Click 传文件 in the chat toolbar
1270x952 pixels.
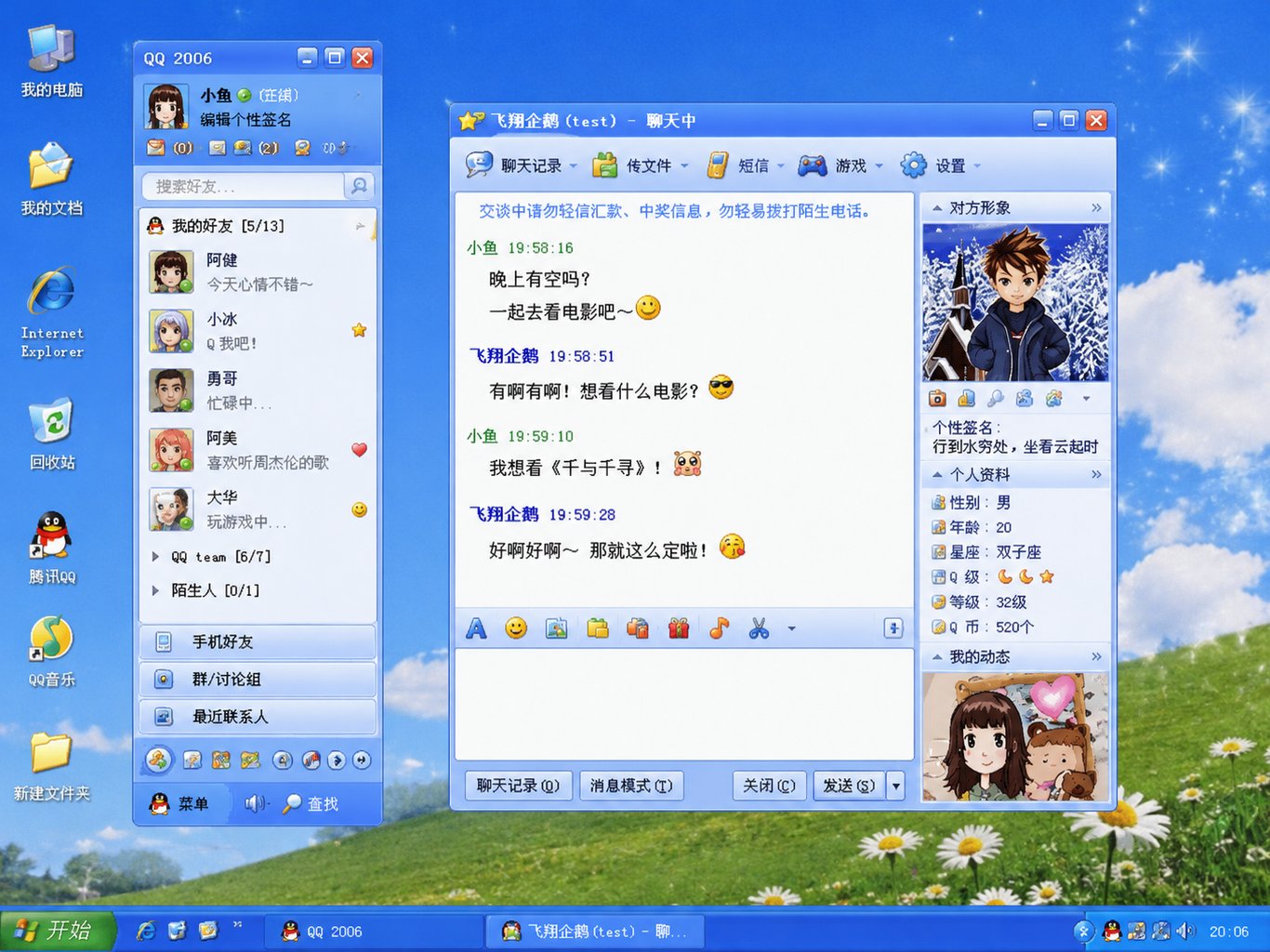[641, 165]
